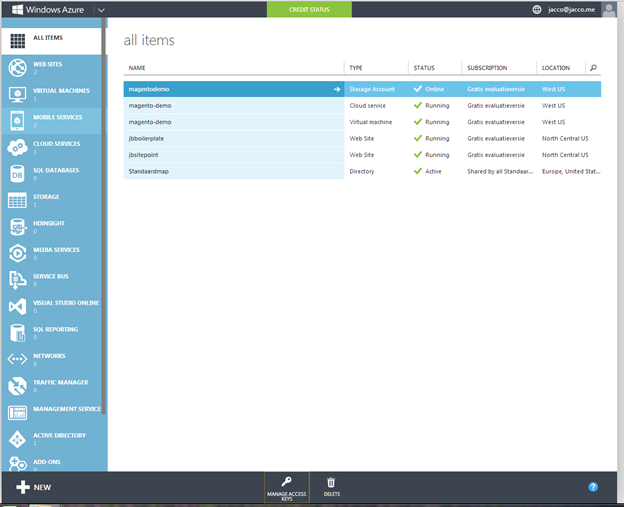Screen dimensions: 624x507
Task: Open Web Sites section icon
Action: click(17, 68)
